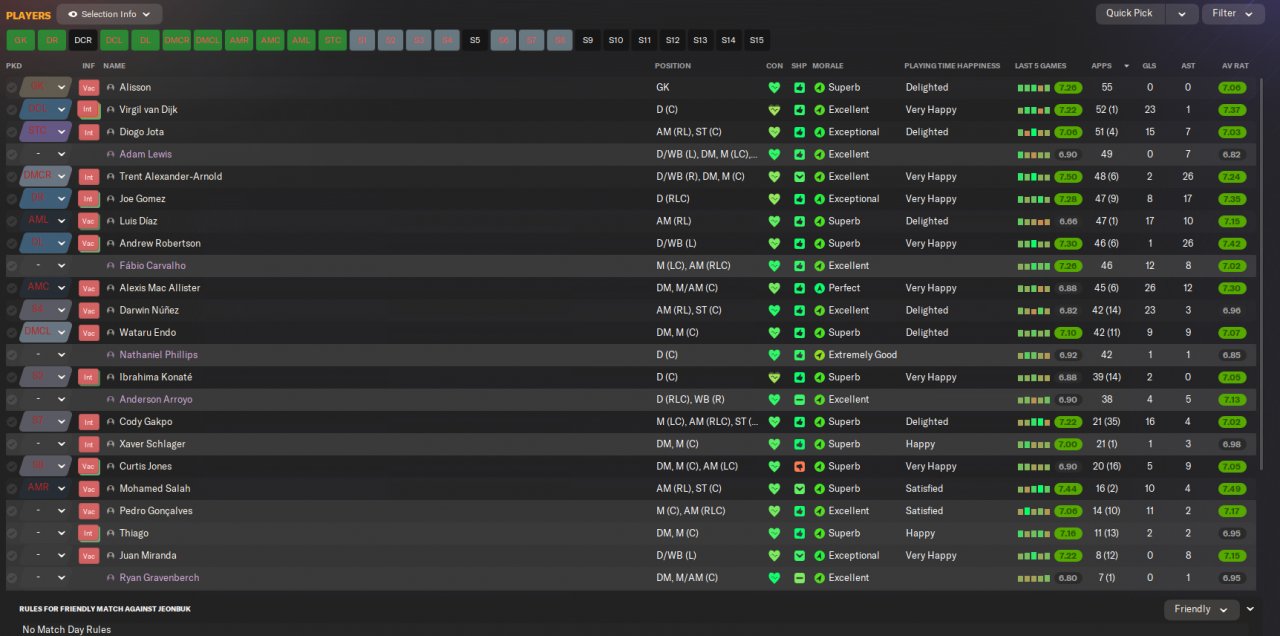Click Trent Alexander-Arnold's match sharpness icon
Viewport: 1280px width, 636px height.
[x=799, y=177]
